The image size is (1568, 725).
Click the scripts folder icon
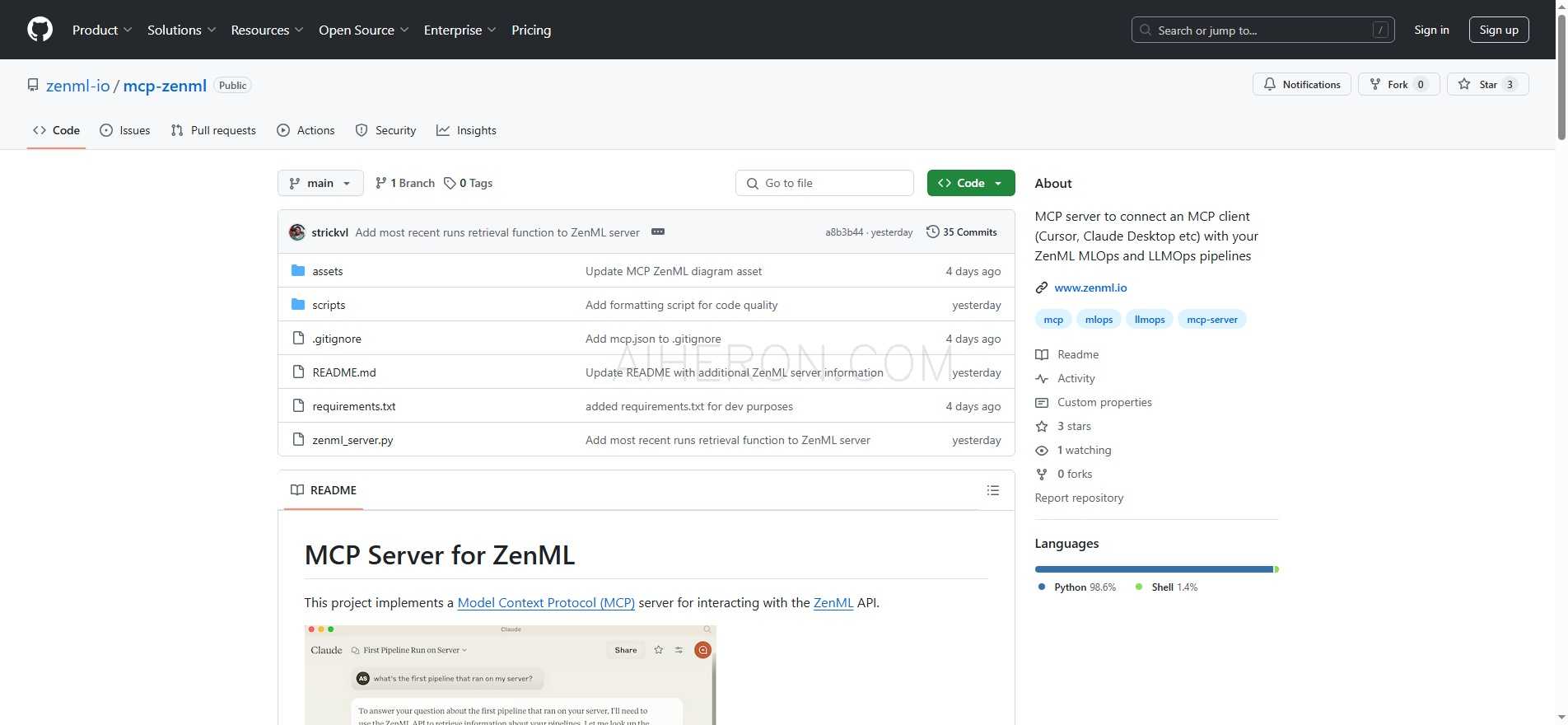pos(298,304)
